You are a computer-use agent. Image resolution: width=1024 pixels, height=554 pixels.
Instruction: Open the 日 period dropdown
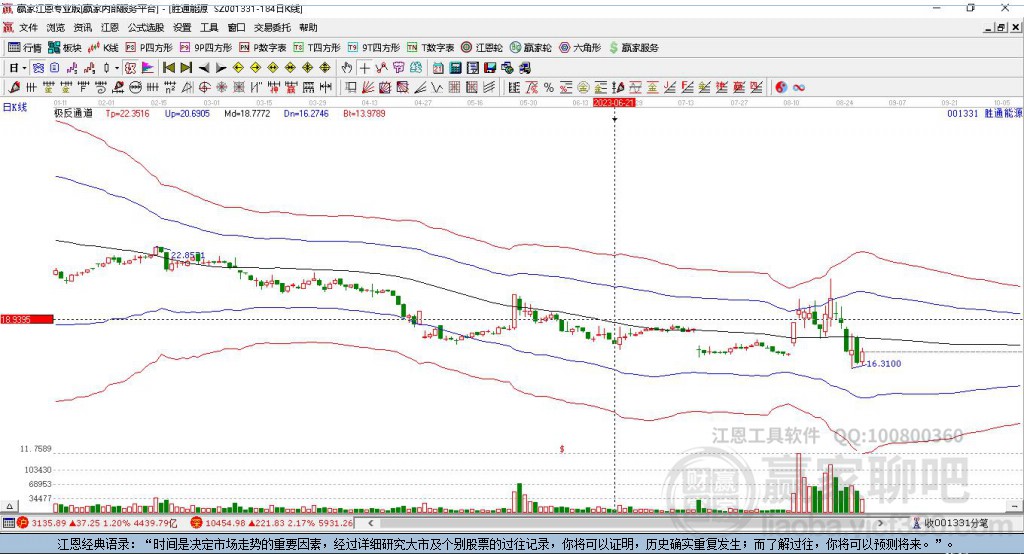(x=18, y=68)
